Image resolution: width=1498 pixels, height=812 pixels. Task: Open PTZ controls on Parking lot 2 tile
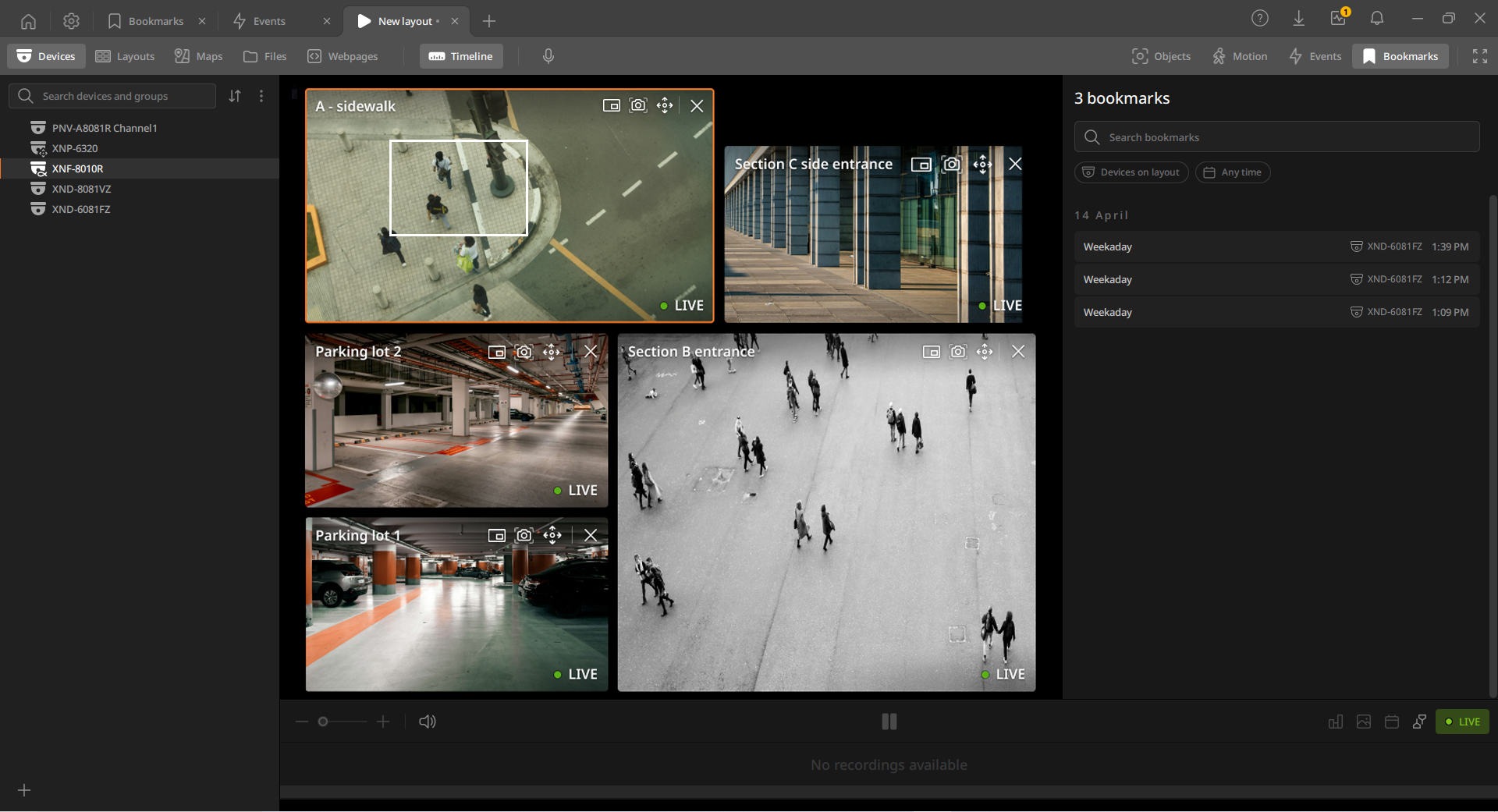[552, 352]
